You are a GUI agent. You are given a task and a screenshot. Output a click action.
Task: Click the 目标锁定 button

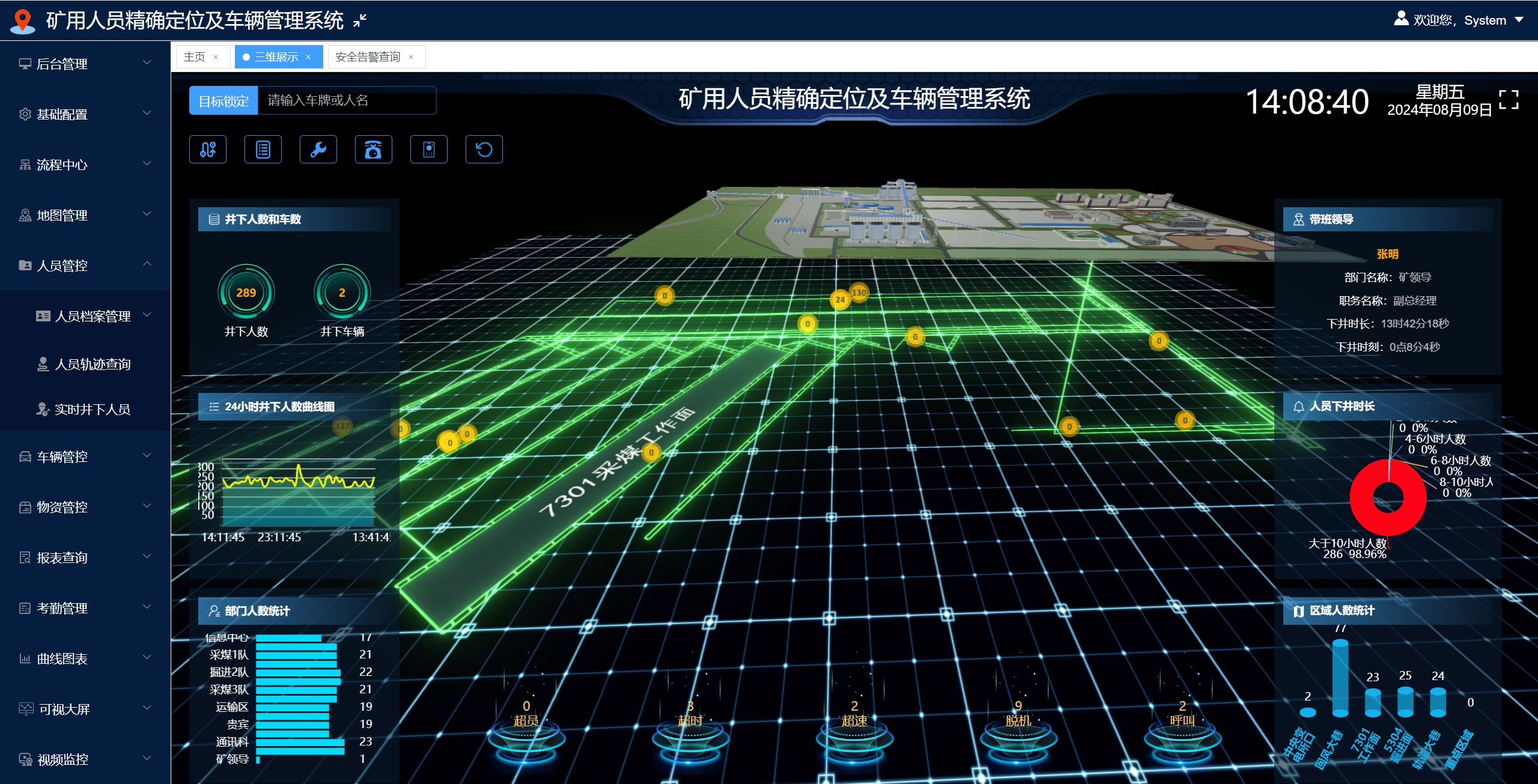coord(223,100)
